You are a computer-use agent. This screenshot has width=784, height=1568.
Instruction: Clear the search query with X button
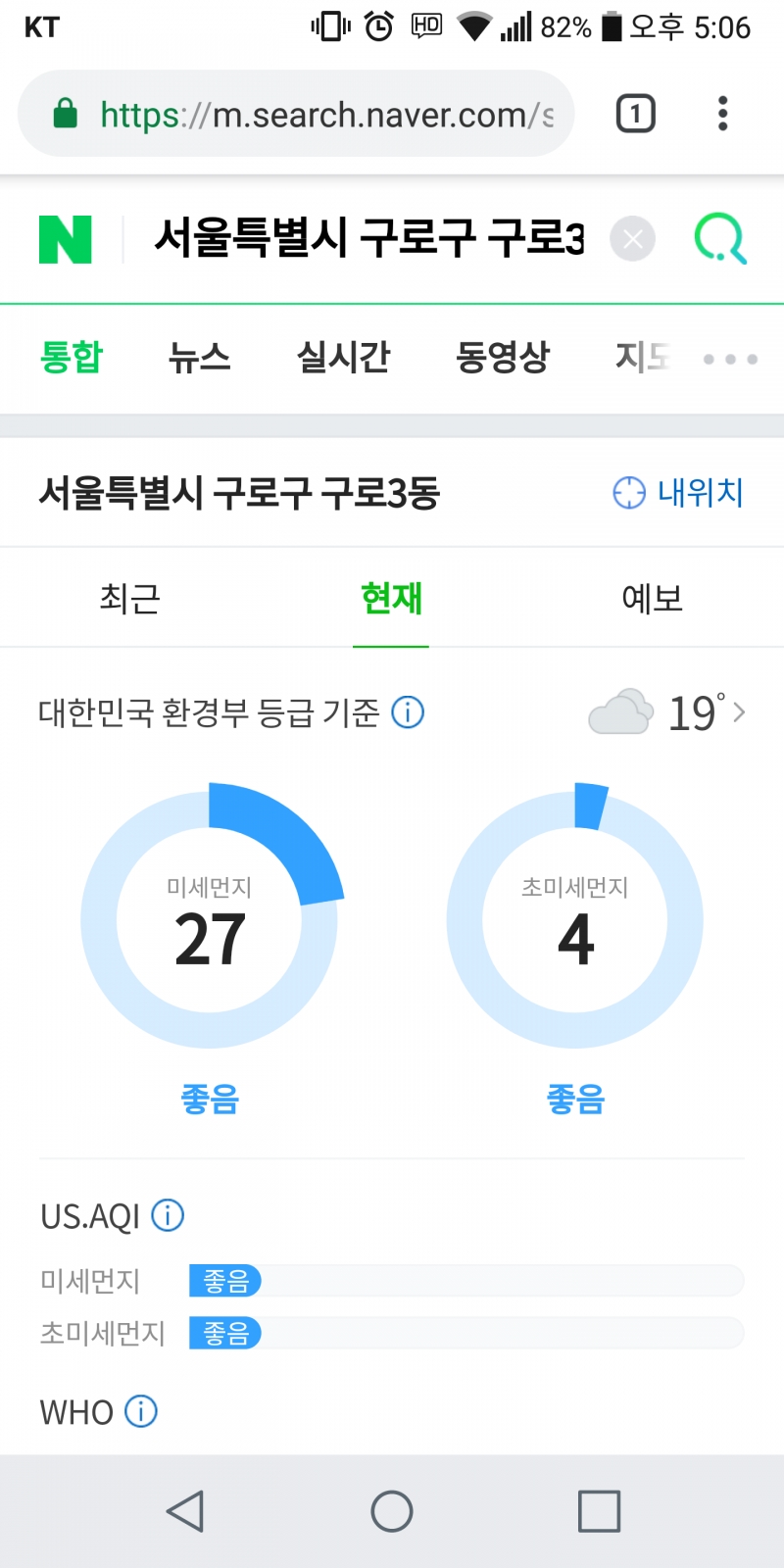tap(633, 239)
